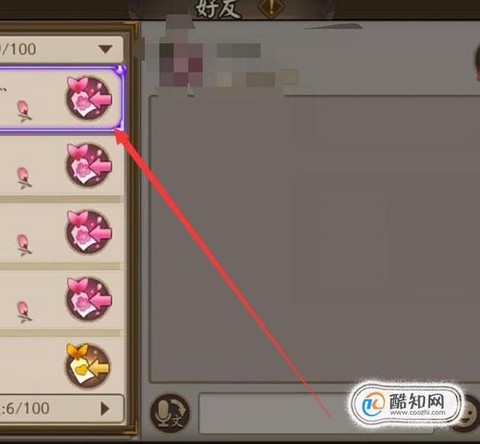Tap the voice microphone input icon
The width and height of the screenshot is (480, 444).
click(x=170, y=412)
